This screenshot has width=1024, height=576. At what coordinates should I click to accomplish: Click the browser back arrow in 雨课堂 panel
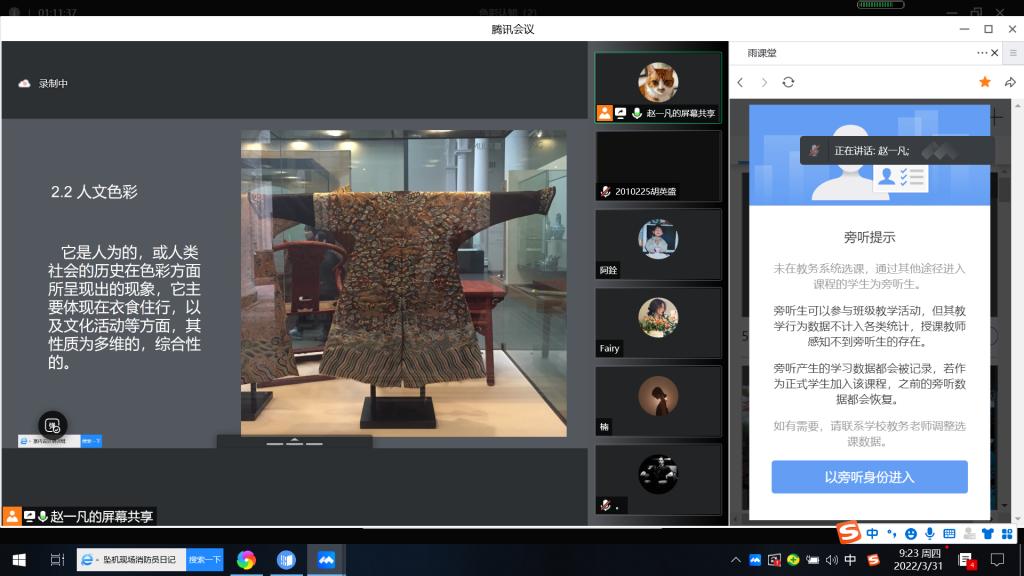741,82
